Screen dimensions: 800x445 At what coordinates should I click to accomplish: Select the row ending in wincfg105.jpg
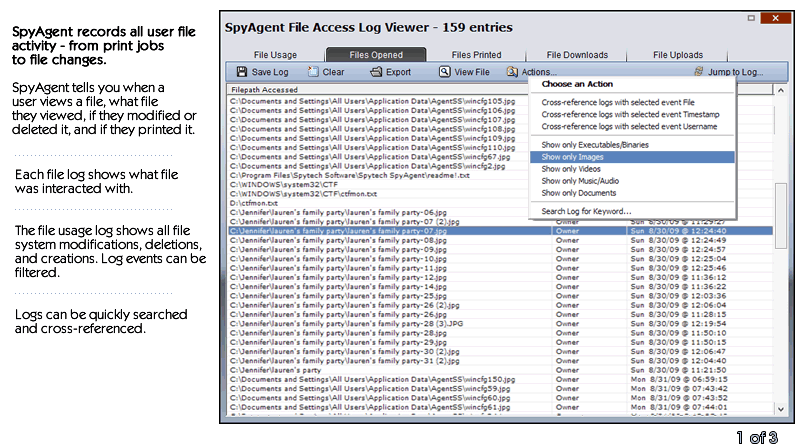379,102
